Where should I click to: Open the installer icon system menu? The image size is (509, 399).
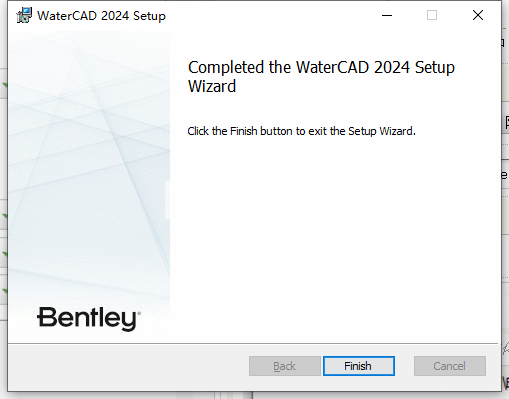[x=24, y=15]
